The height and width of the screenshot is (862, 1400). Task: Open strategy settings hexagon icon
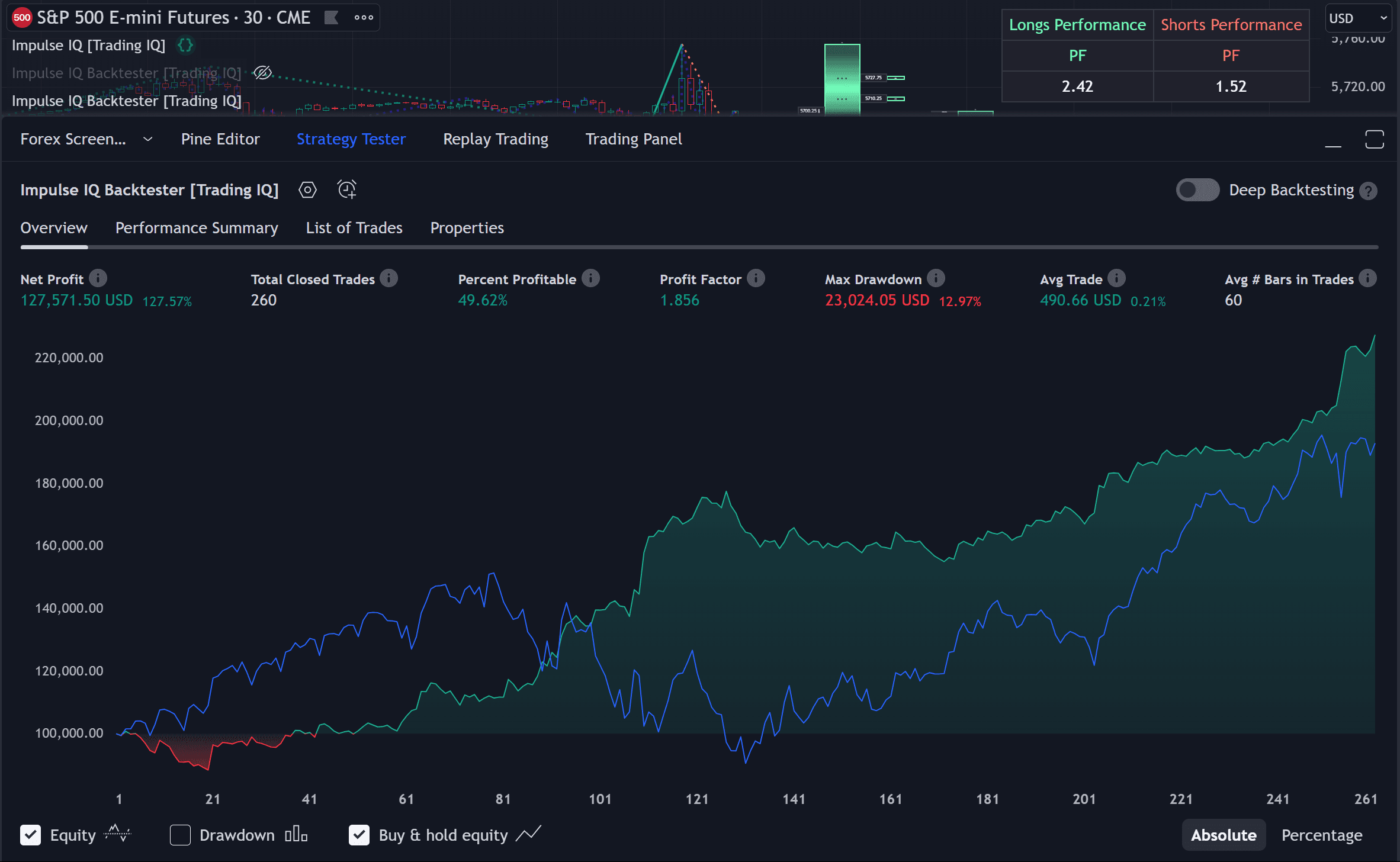tap(307, 190)
